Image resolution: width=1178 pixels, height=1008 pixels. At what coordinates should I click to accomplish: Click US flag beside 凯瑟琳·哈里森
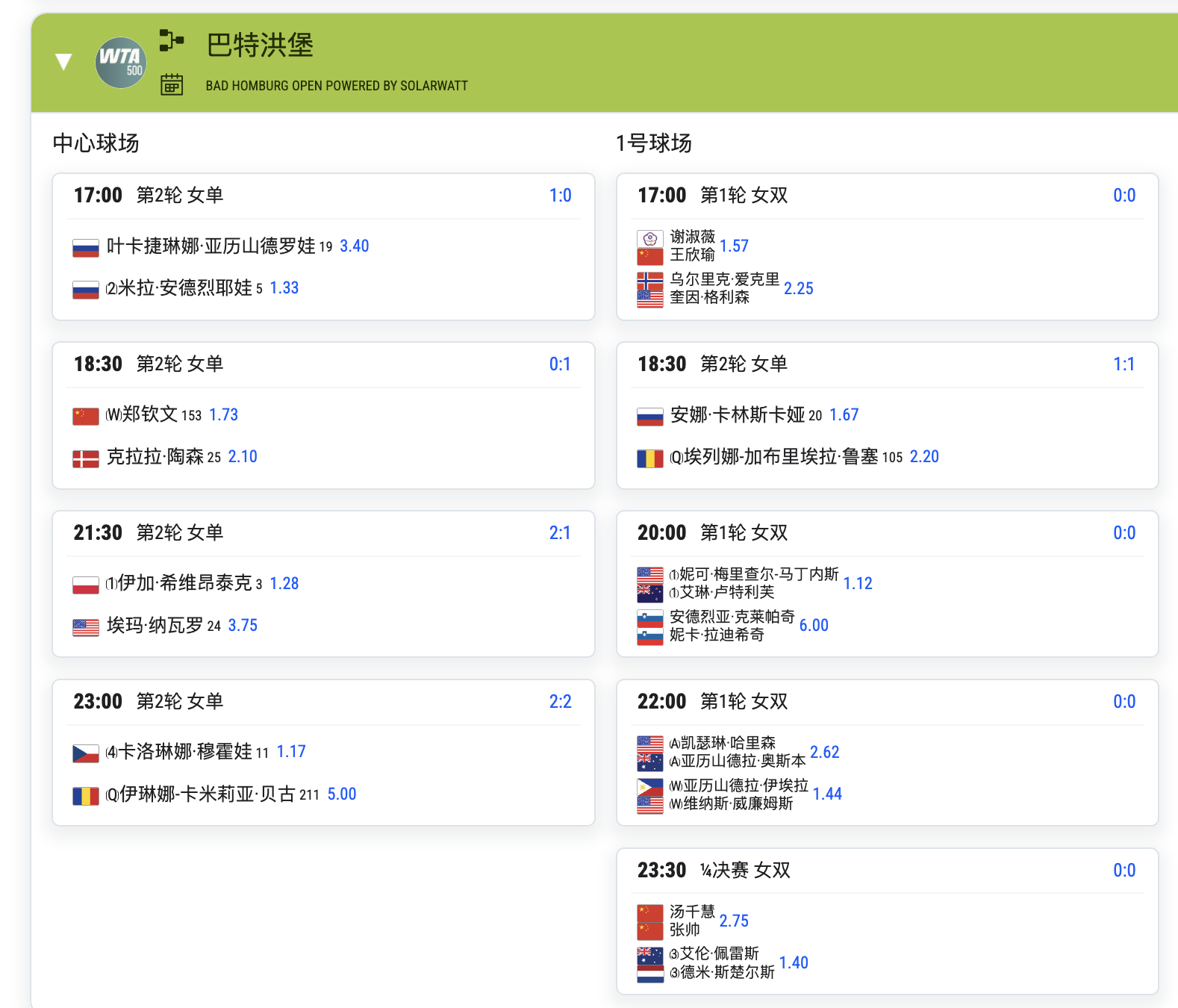tap(650, 744)
